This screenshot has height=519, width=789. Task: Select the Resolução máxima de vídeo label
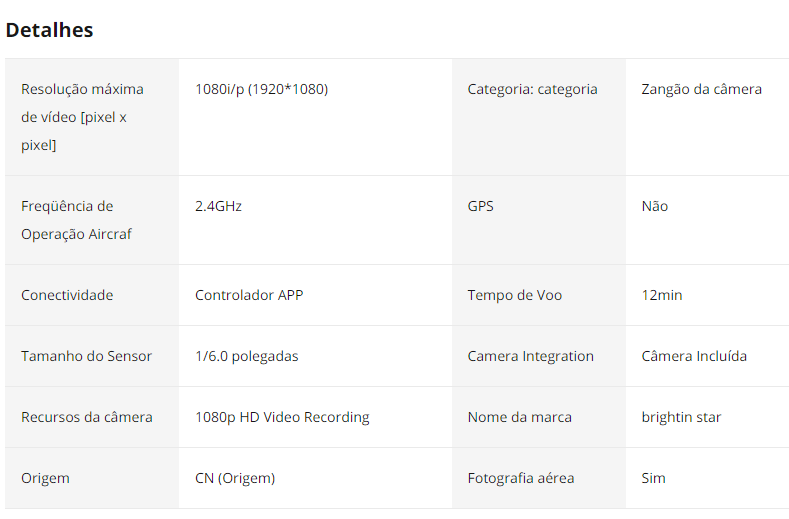tap(82, 117)
